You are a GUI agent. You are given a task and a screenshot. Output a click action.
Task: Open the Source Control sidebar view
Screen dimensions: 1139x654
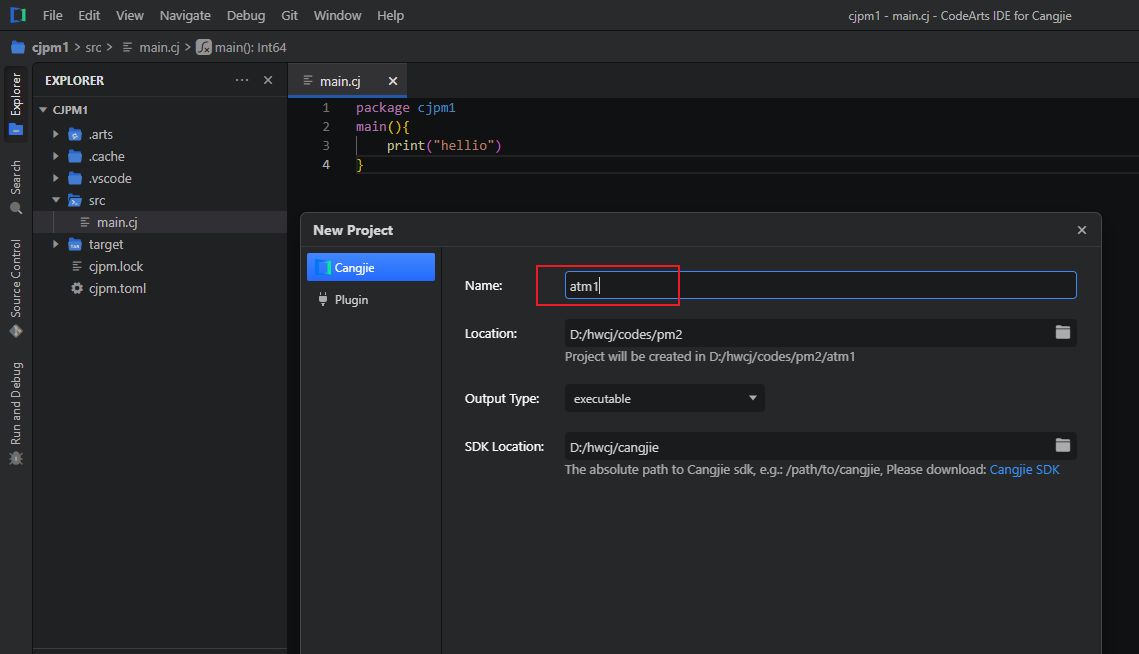[16, 288]
